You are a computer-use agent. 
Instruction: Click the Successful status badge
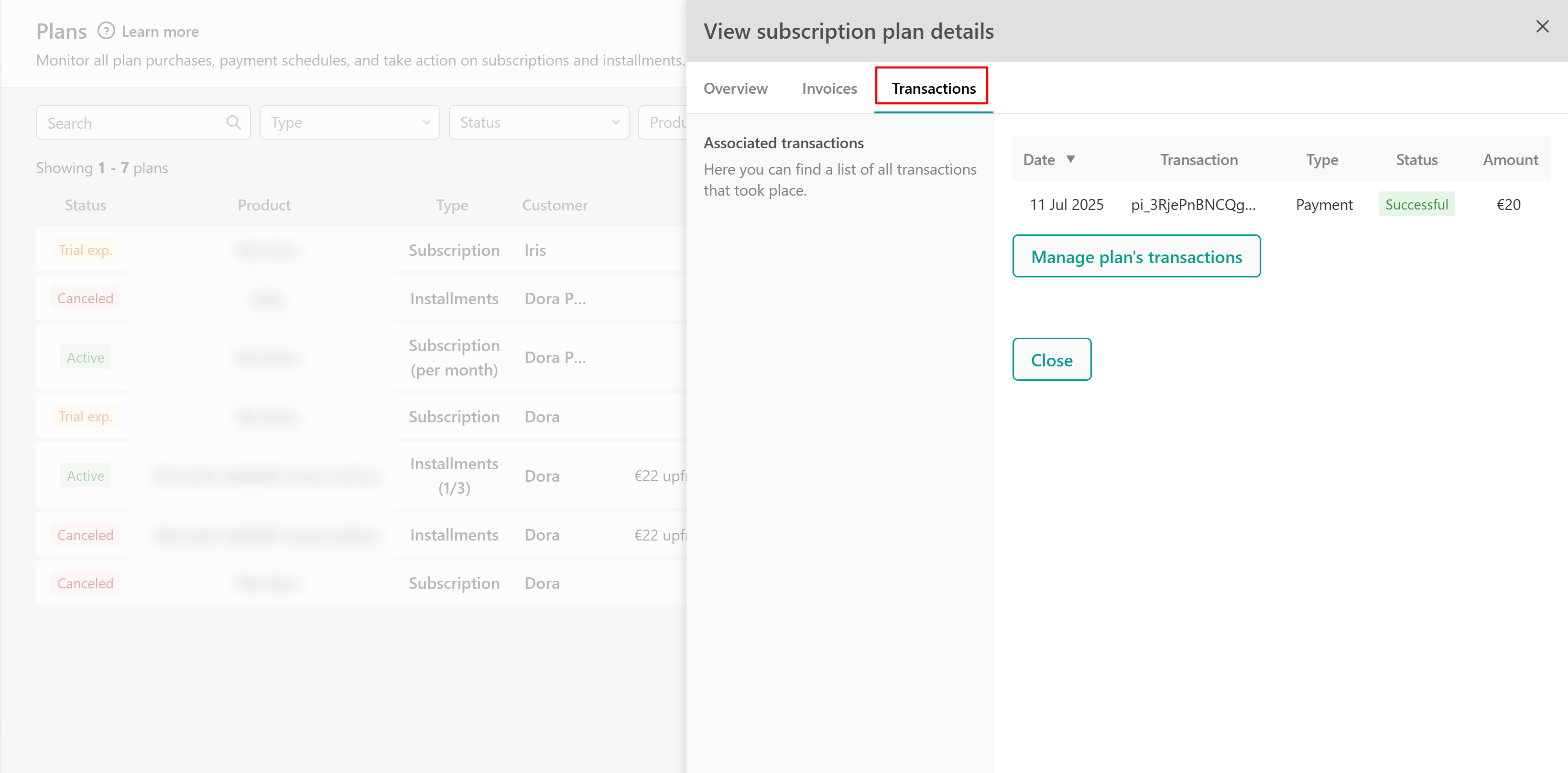(x=1416, y=205)
